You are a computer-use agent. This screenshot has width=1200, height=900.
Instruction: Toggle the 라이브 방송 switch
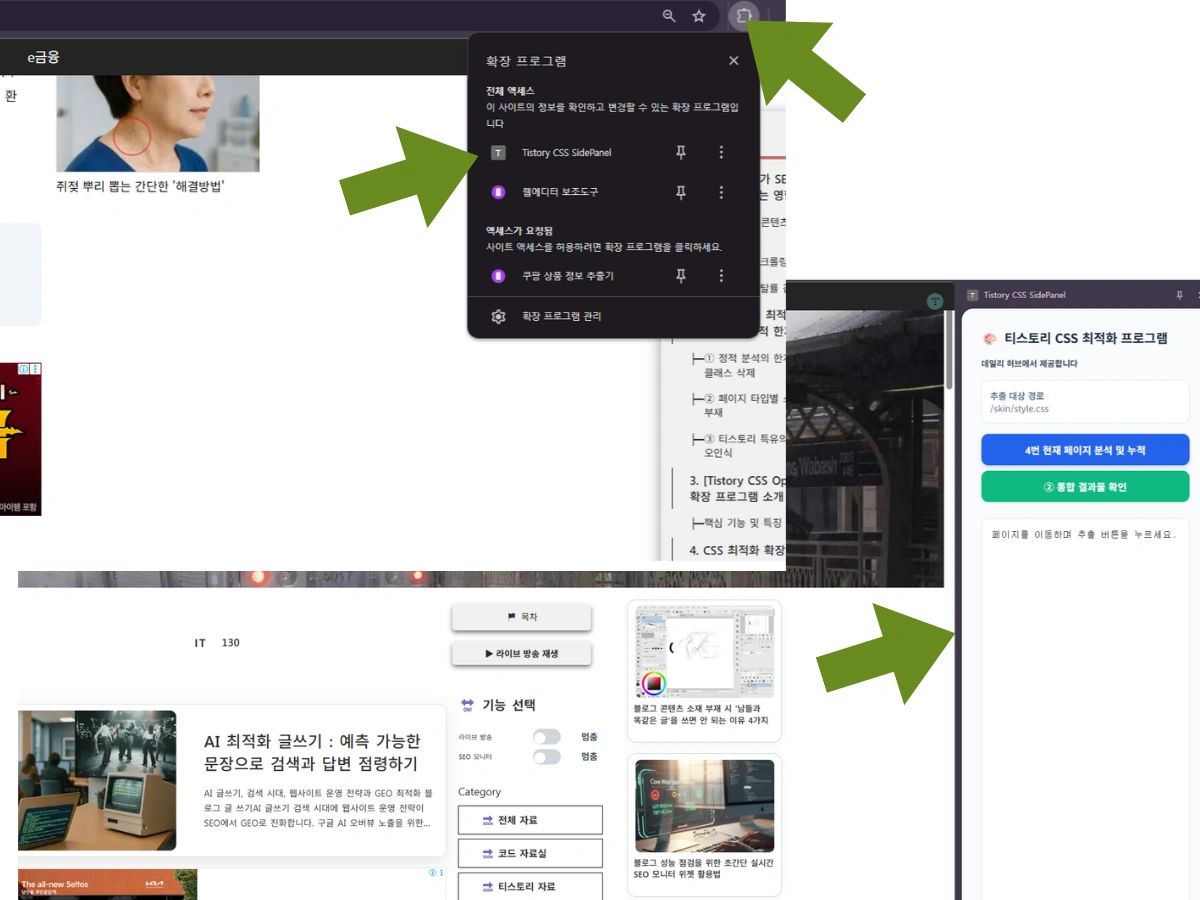546,737
